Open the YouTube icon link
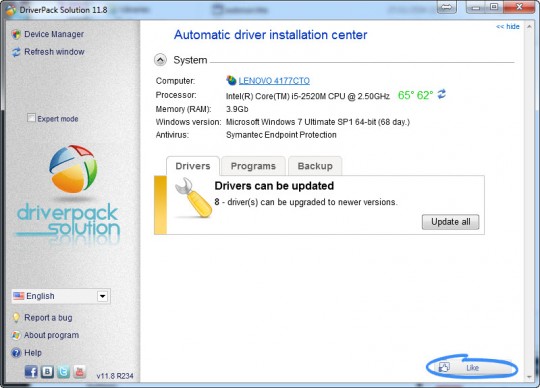This screenshot has width=540, height=388. pyautogui.click(x=80, y=371)
